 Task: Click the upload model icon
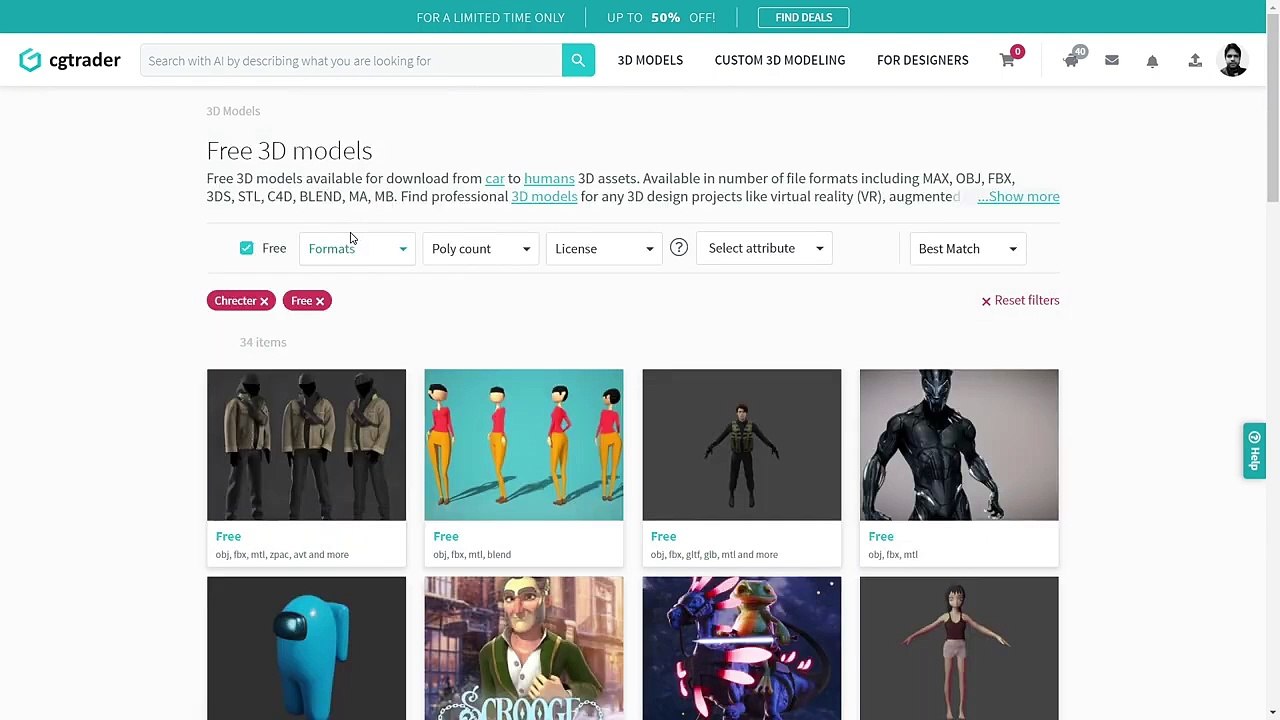(1195, 60)
